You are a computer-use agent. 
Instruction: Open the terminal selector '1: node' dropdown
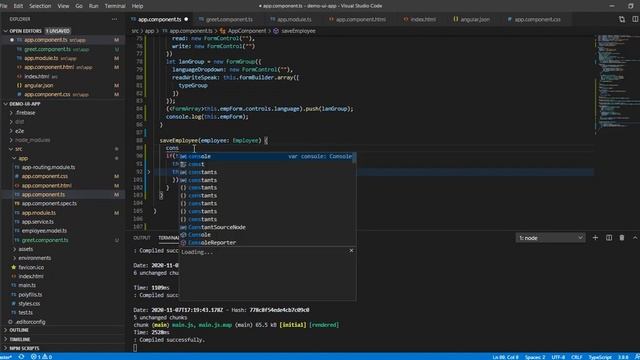[x=550, y=238]
